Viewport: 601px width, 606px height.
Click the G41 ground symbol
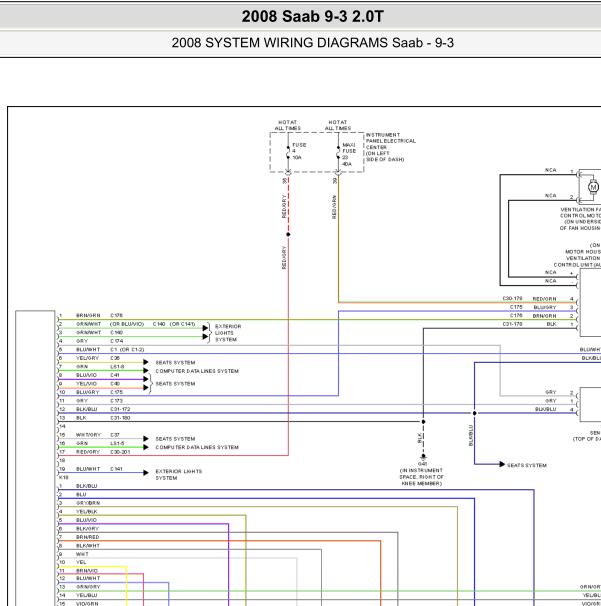pos(423,457)
